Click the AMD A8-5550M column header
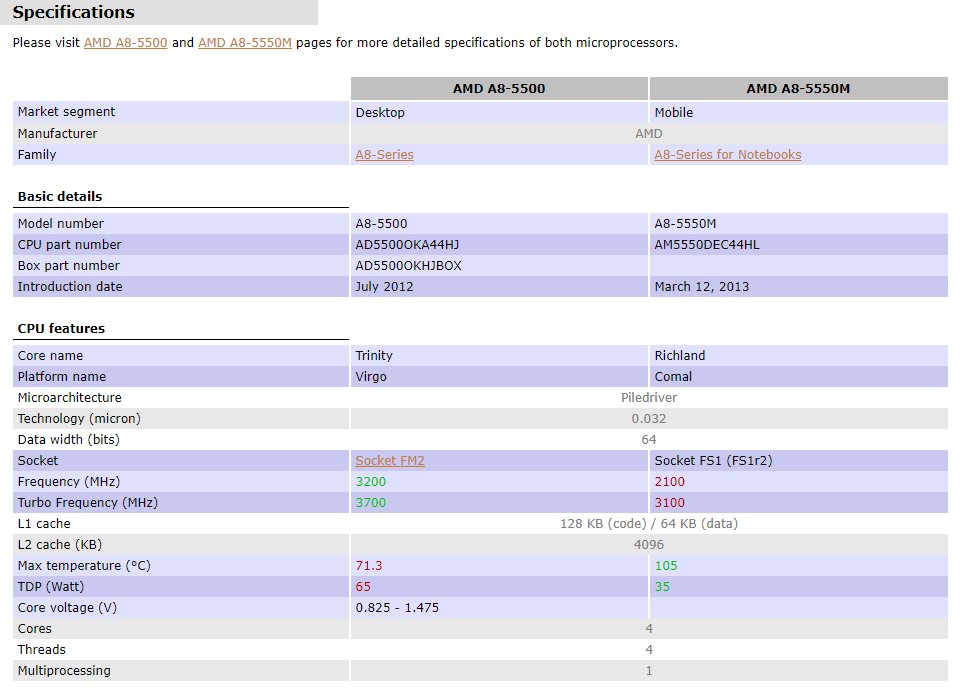The height and width of the screenshot is (688, 968). pos(797,89)
